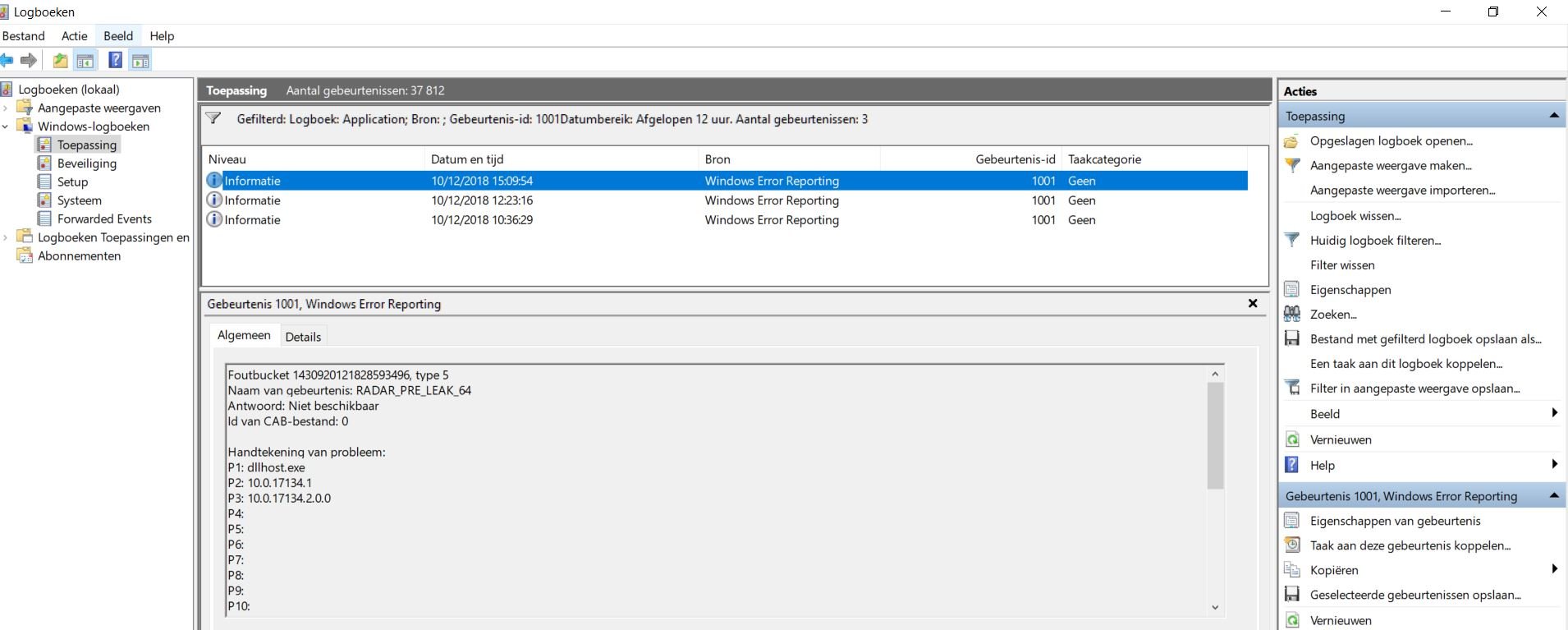
Task: Click the Huidig logboek filteren funnel icon
Action: point(1292,240)
